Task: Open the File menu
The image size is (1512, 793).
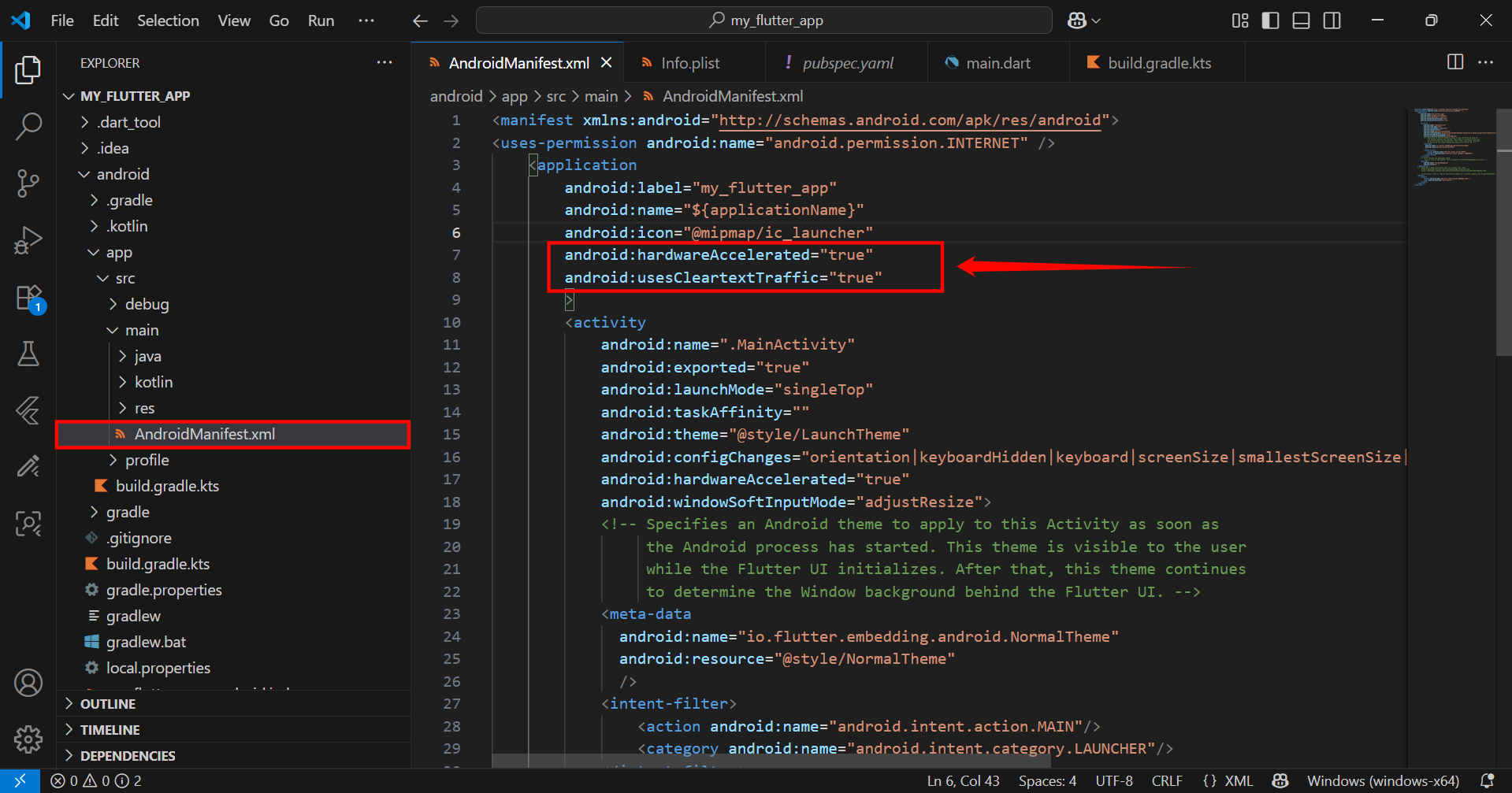Action: (62, 20)
